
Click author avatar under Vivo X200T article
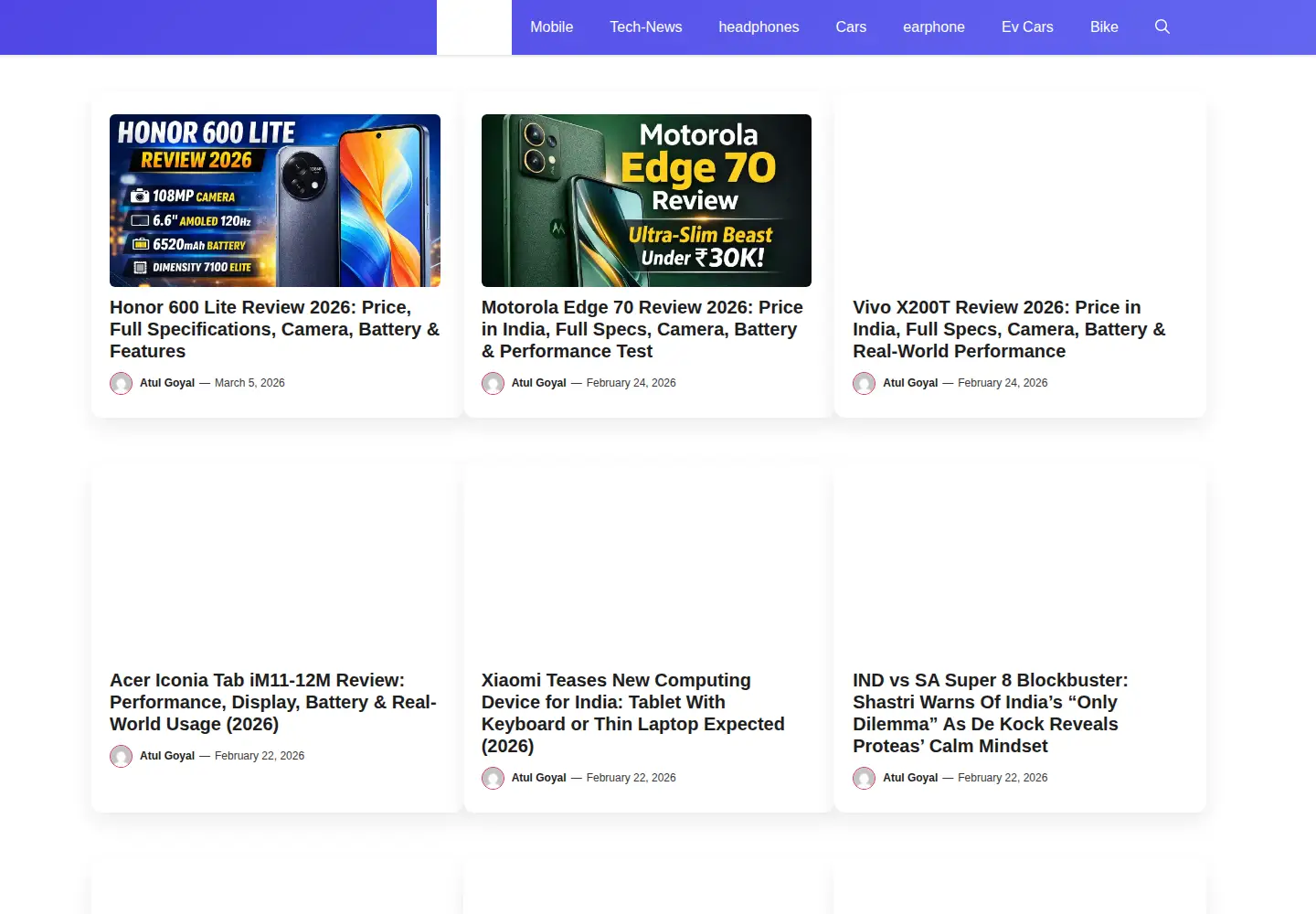coord(865,384)
